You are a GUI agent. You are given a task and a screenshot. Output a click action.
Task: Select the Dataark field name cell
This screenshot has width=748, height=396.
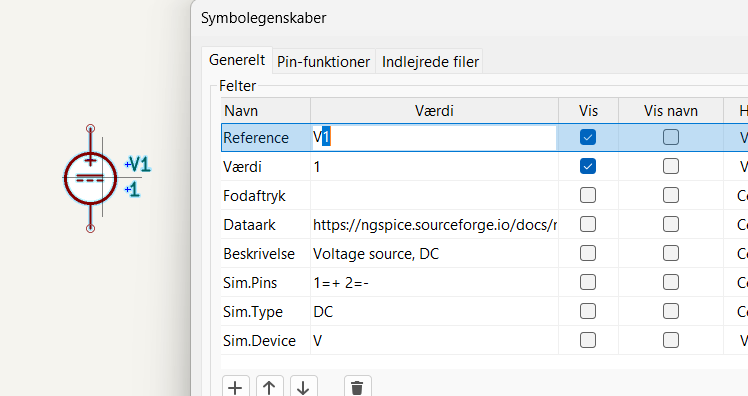[266, 224]
